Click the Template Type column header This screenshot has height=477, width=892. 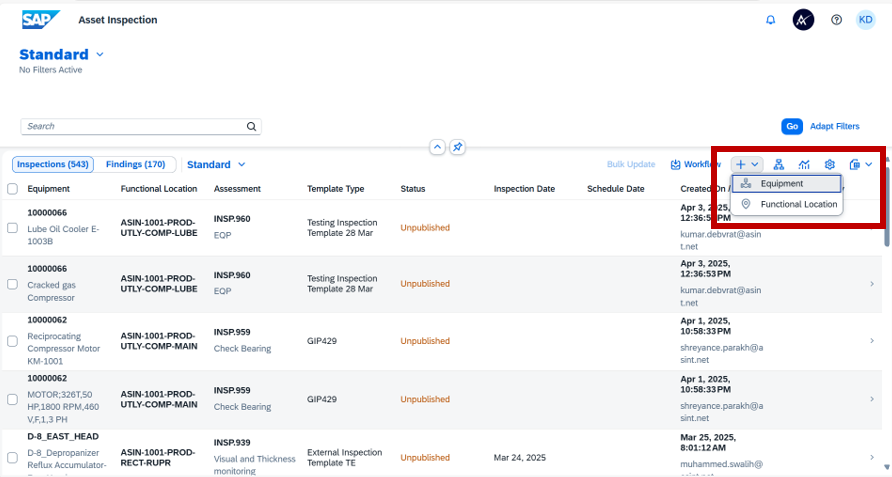pos(336,189)
